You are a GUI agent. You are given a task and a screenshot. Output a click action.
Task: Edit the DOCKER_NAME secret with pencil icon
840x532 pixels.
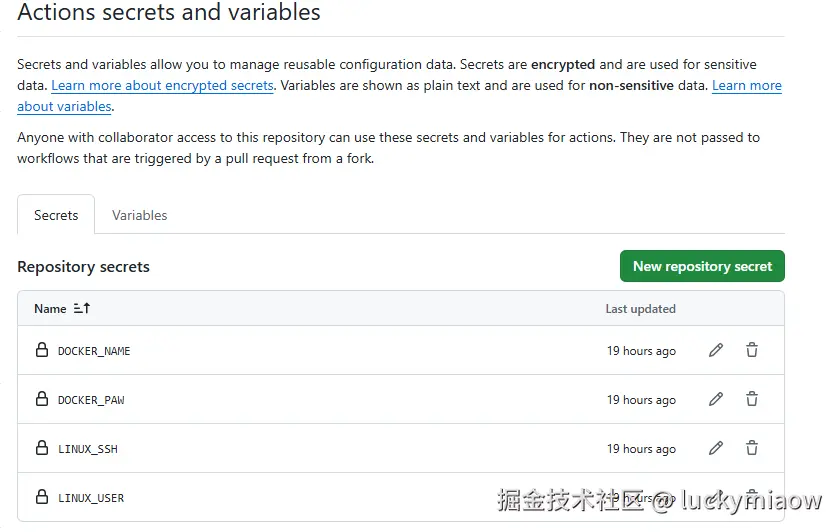[716, 350]
